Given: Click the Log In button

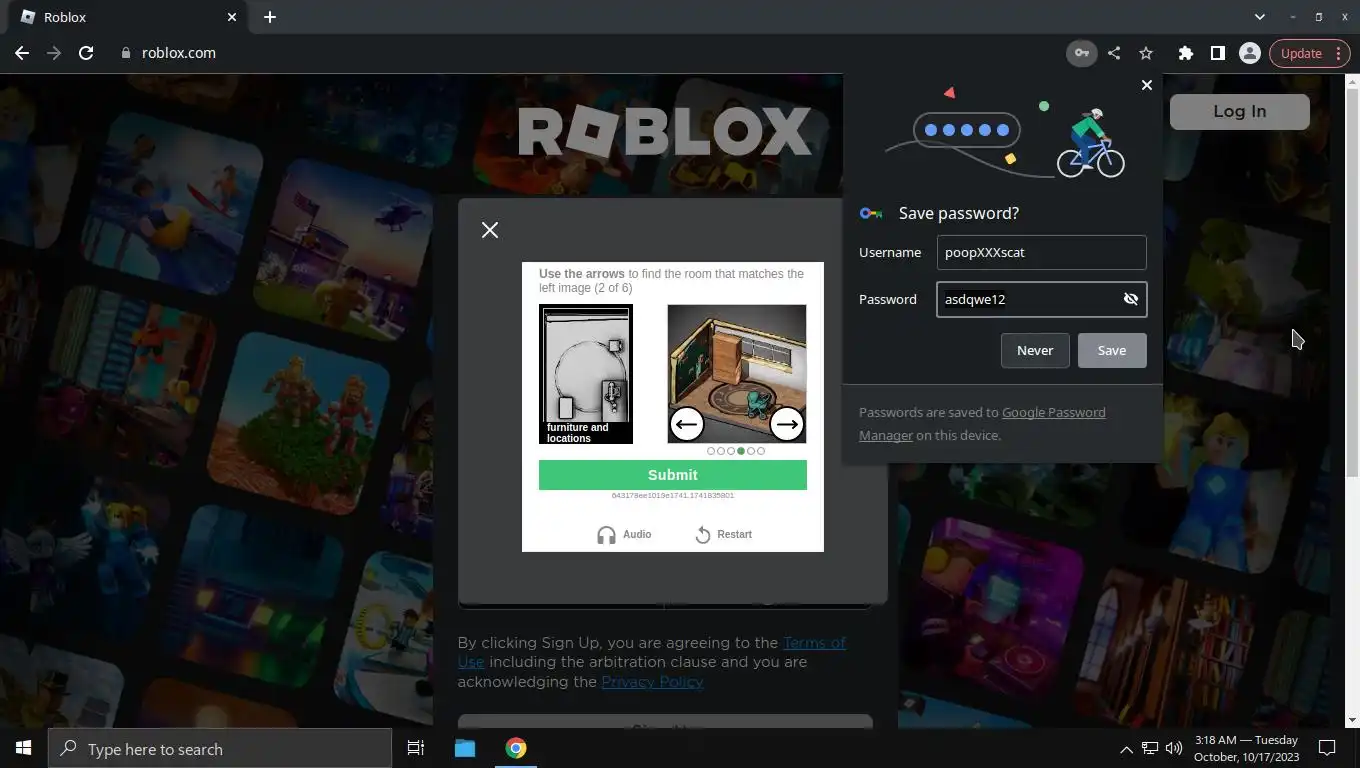Looking at the screenshot, I should 1240,112.
